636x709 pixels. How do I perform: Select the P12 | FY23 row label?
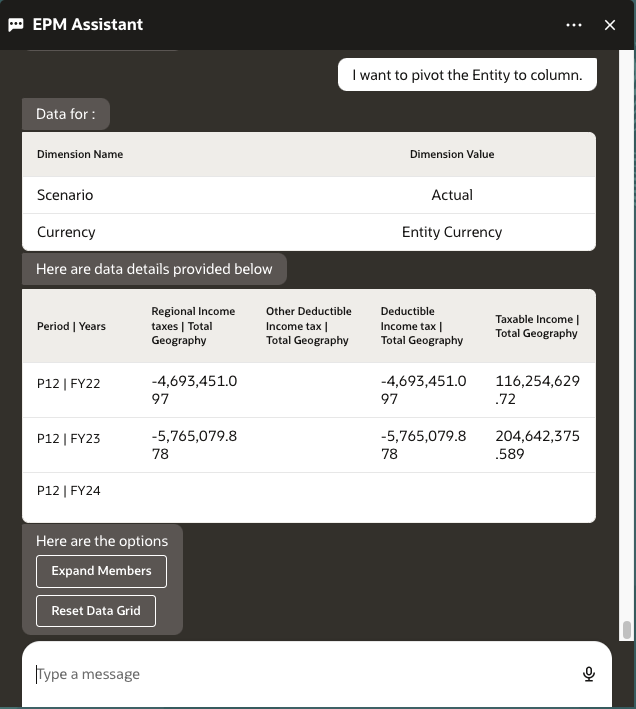tap(68, 438)
